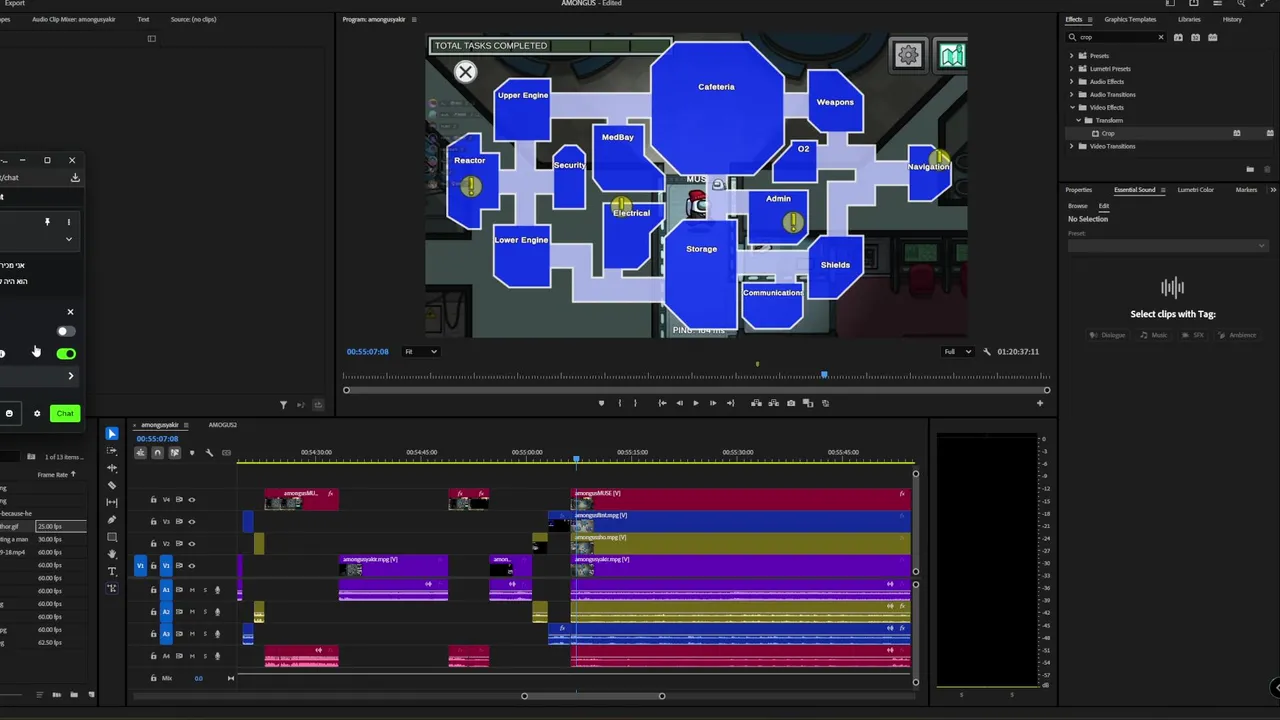This screenshot has width=1280, height=720.
Task: Open the AMOGUS2 sequence tab
Action: click(x=222, y=425)
